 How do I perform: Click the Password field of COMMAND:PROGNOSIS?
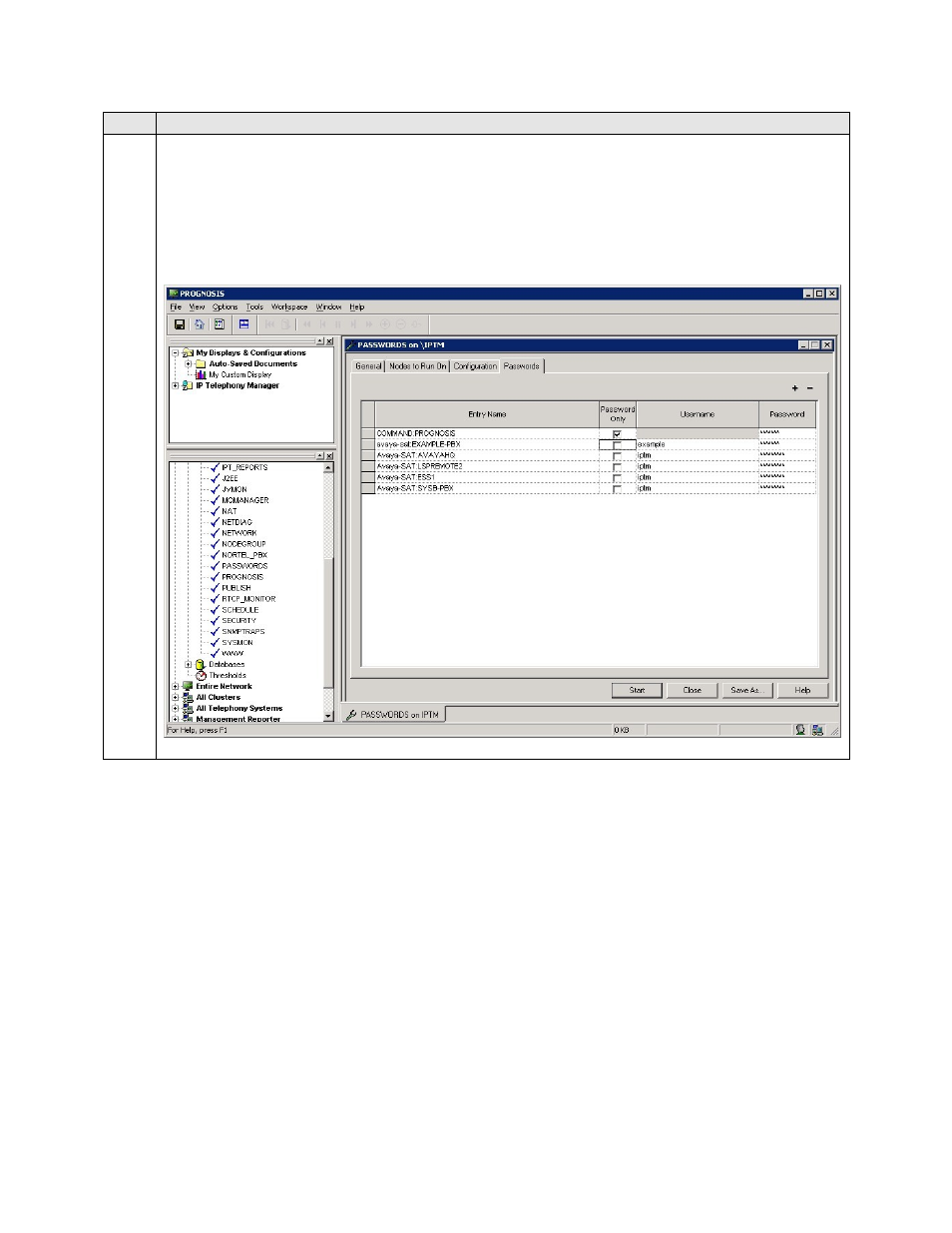pyautogui.click(x=786, y=433)
